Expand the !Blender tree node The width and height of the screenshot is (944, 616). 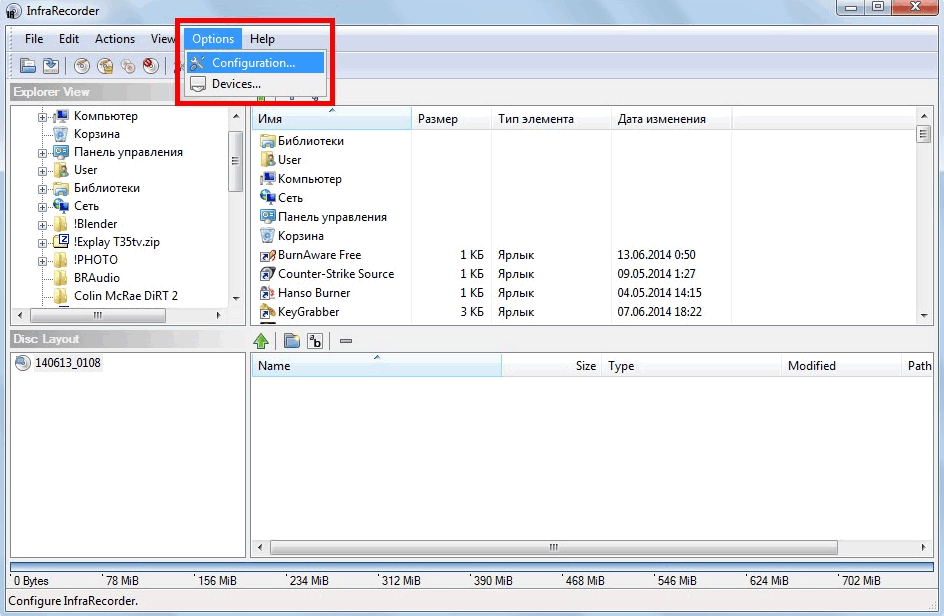(x=42, y=225)
